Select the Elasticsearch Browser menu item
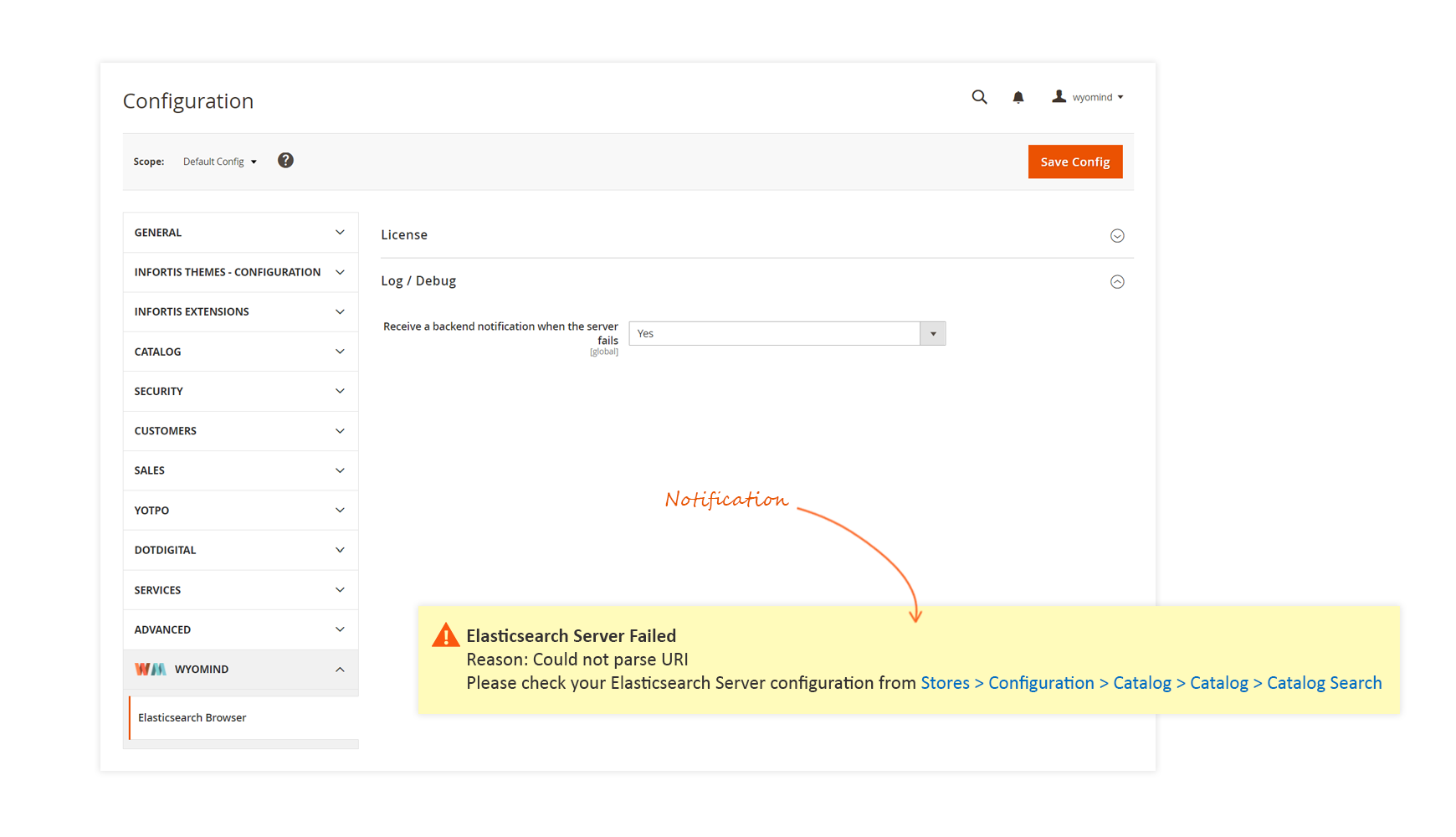Viewport: 1456px width, 837px height. click(x=192, y=717)
